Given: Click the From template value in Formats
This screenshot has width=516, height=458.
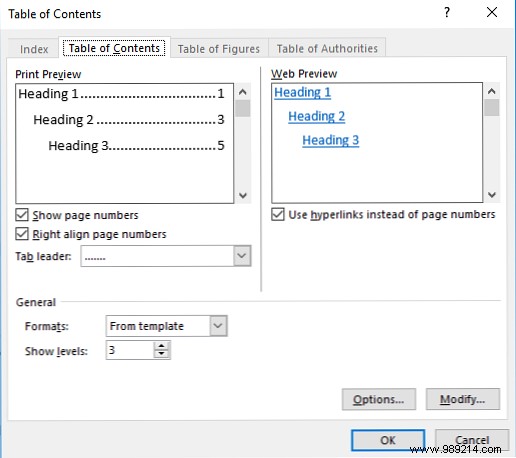Looking at the screenshot, I should (158, 326).
